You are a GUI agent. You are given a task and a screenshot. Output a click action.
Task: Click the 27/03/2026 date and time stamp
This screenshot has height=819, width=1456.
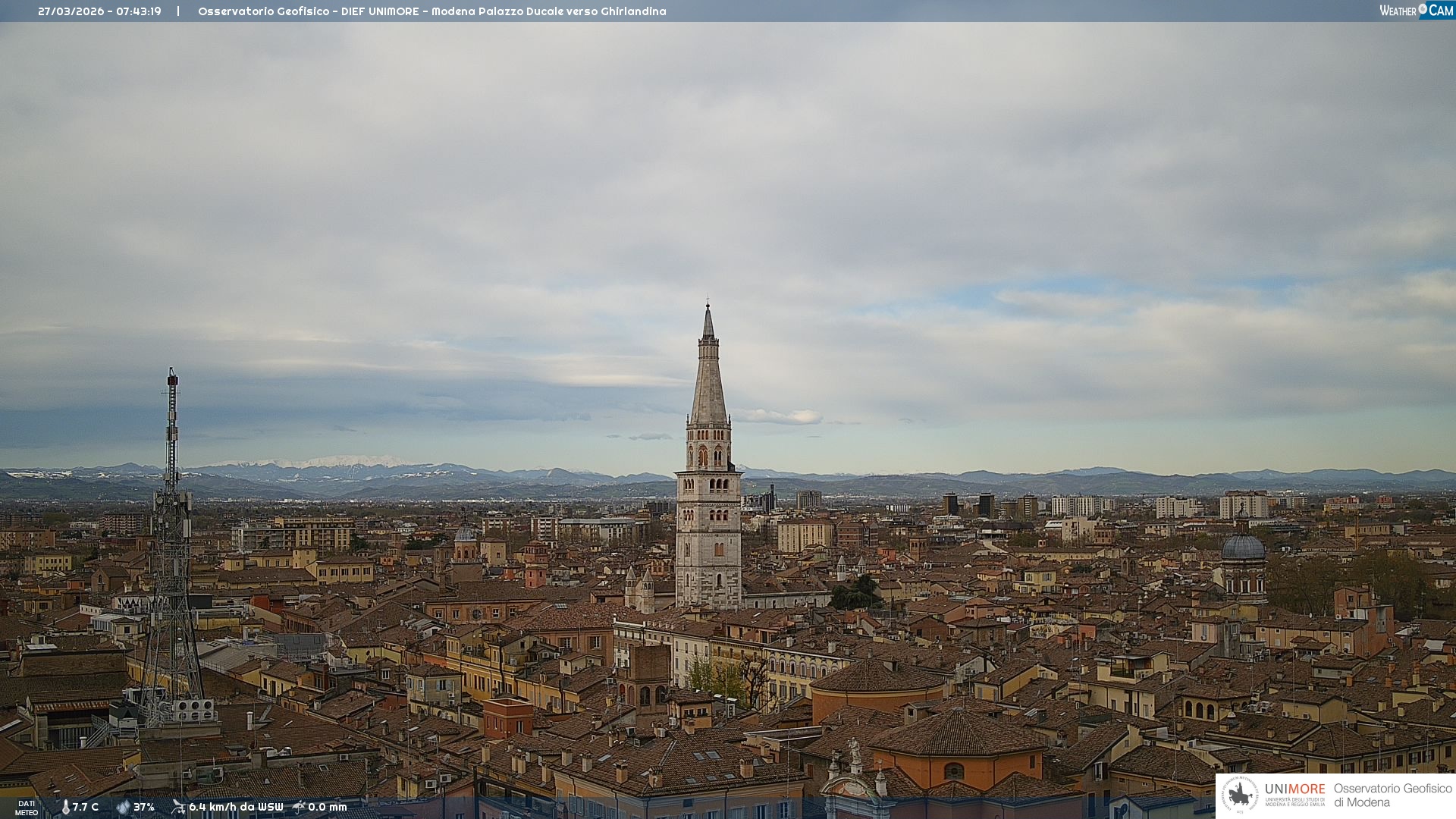99,11
